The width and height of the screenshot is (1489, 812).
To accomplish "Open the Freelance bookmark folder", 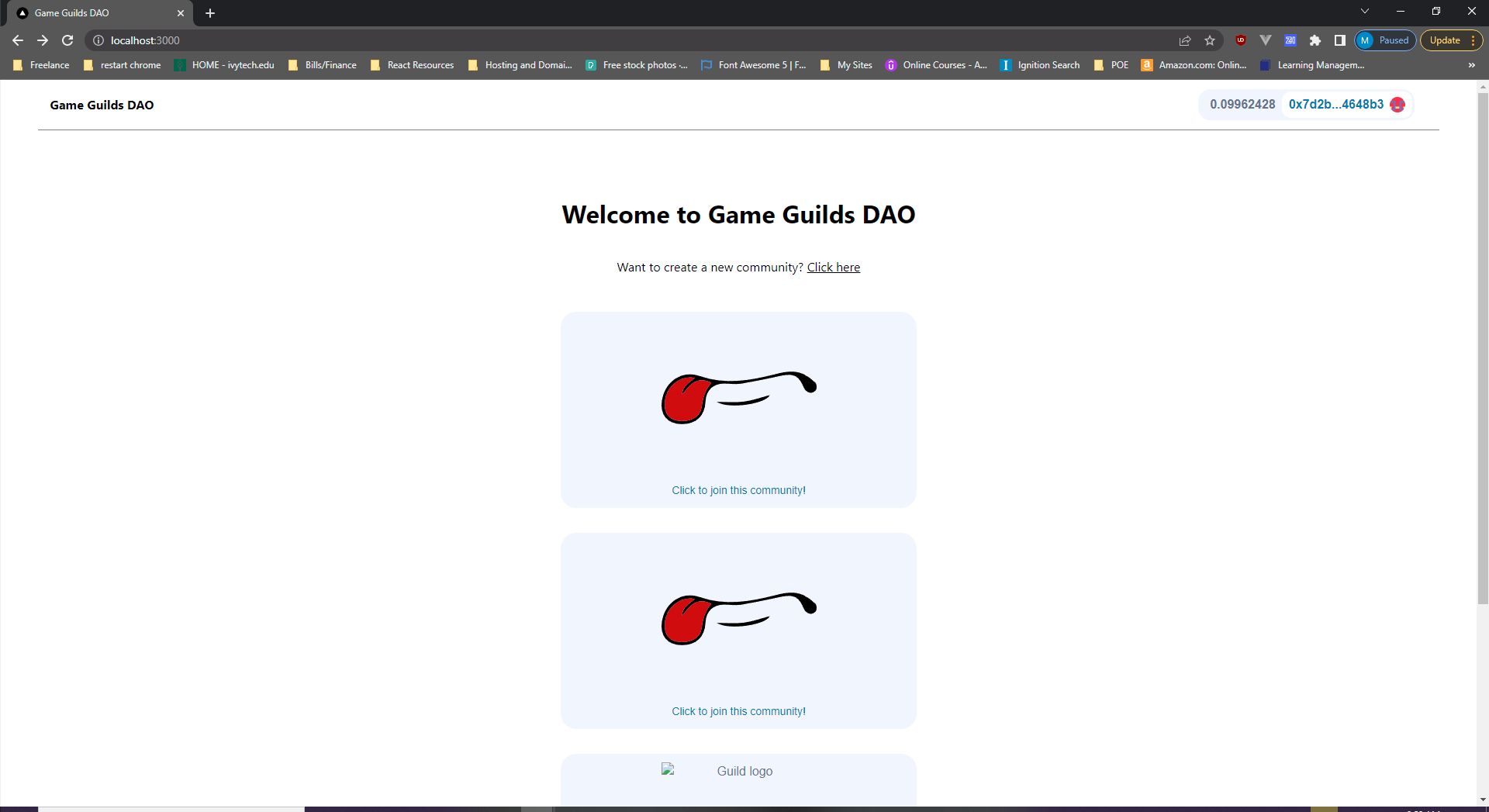I will pyautogui.click(x=41, y=65).
